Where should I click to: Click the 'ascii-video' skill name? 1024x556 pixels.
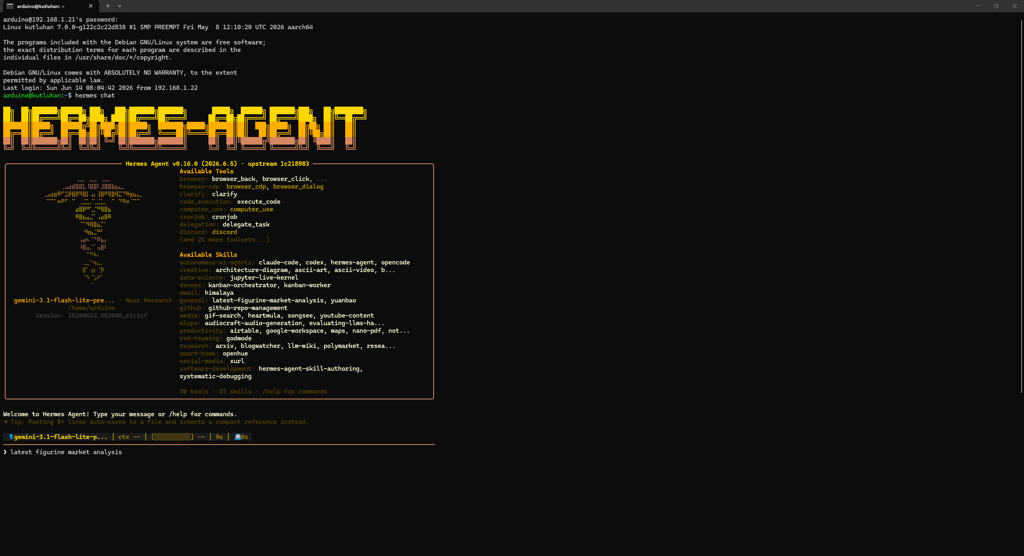[x=354, y=270]
